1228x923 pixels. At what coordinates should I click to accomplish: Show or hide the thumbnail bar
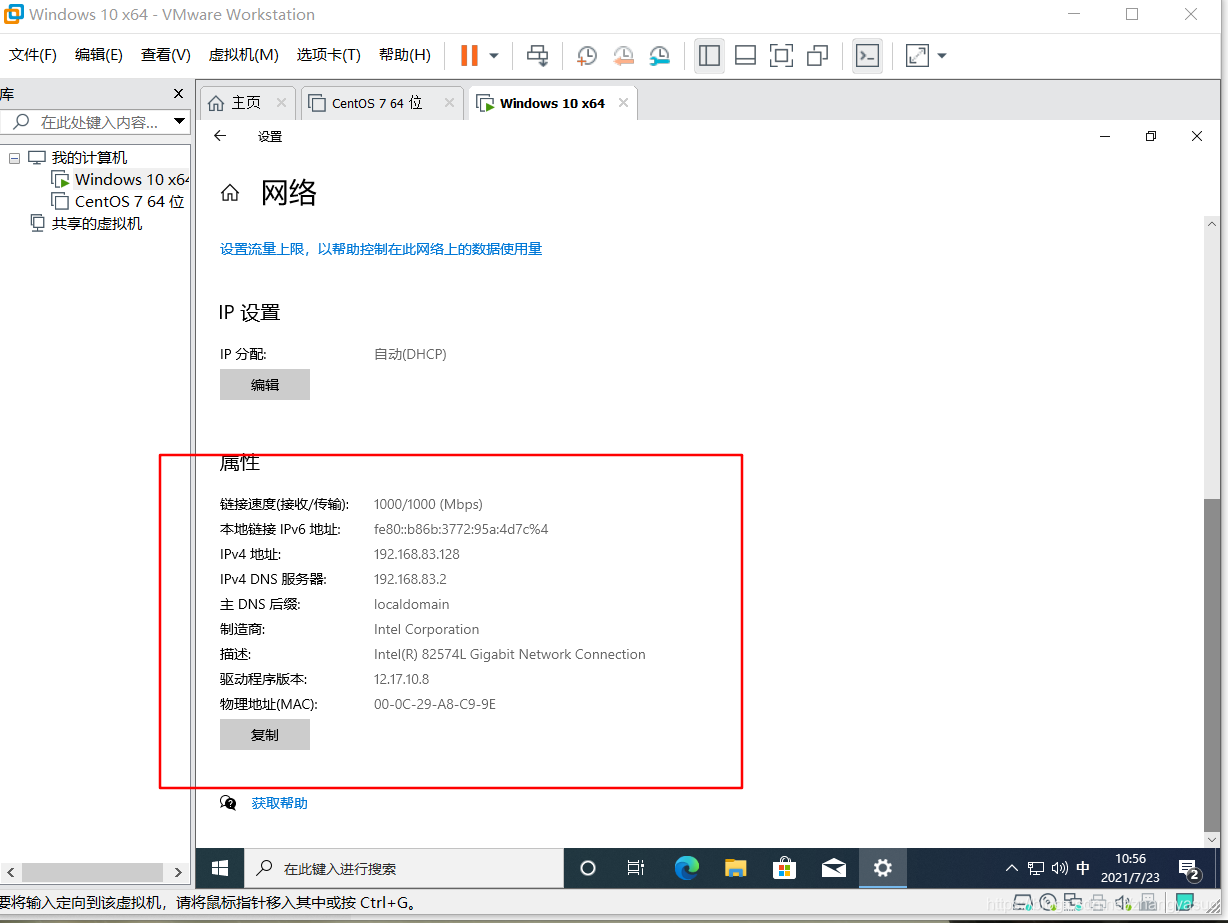click(x=745, y=55)
